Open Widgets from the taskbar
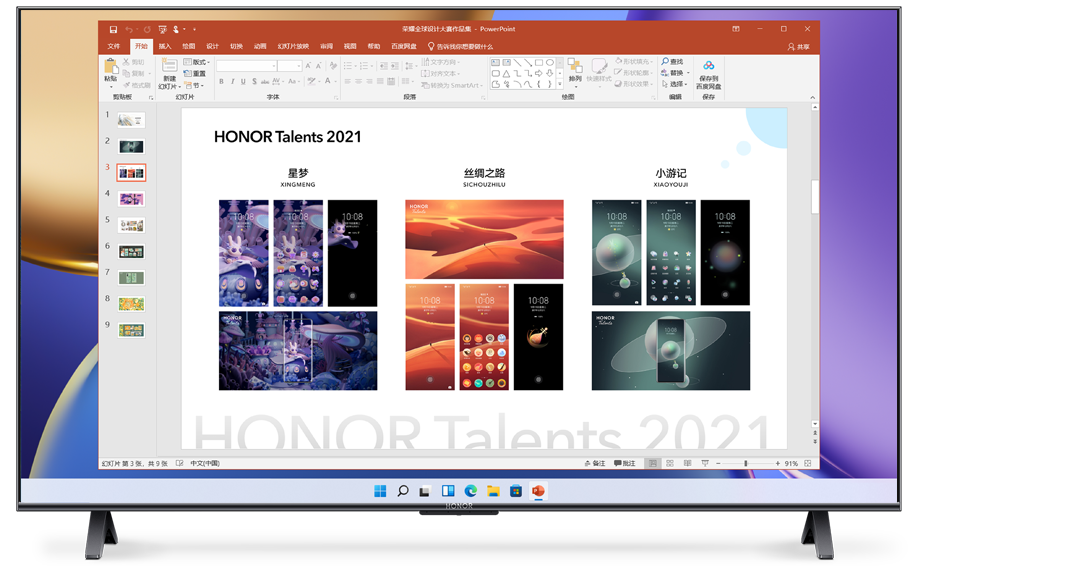The height and width of the screenshot is (581, 1069). coord(448,491)
